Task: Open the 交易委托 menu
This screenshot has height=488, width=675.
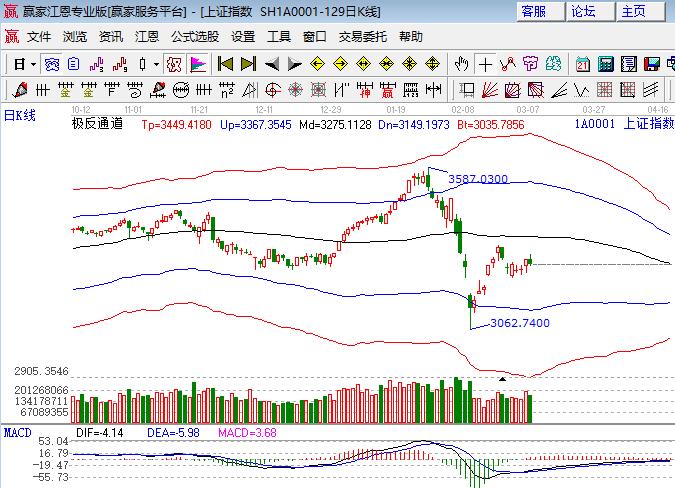Action: tap(362, 37)
